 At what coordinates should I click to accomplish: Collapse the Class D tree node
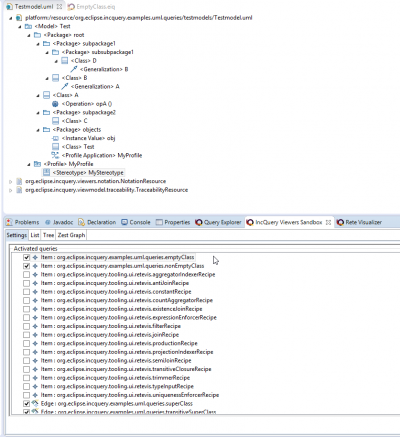coord(56,61)
